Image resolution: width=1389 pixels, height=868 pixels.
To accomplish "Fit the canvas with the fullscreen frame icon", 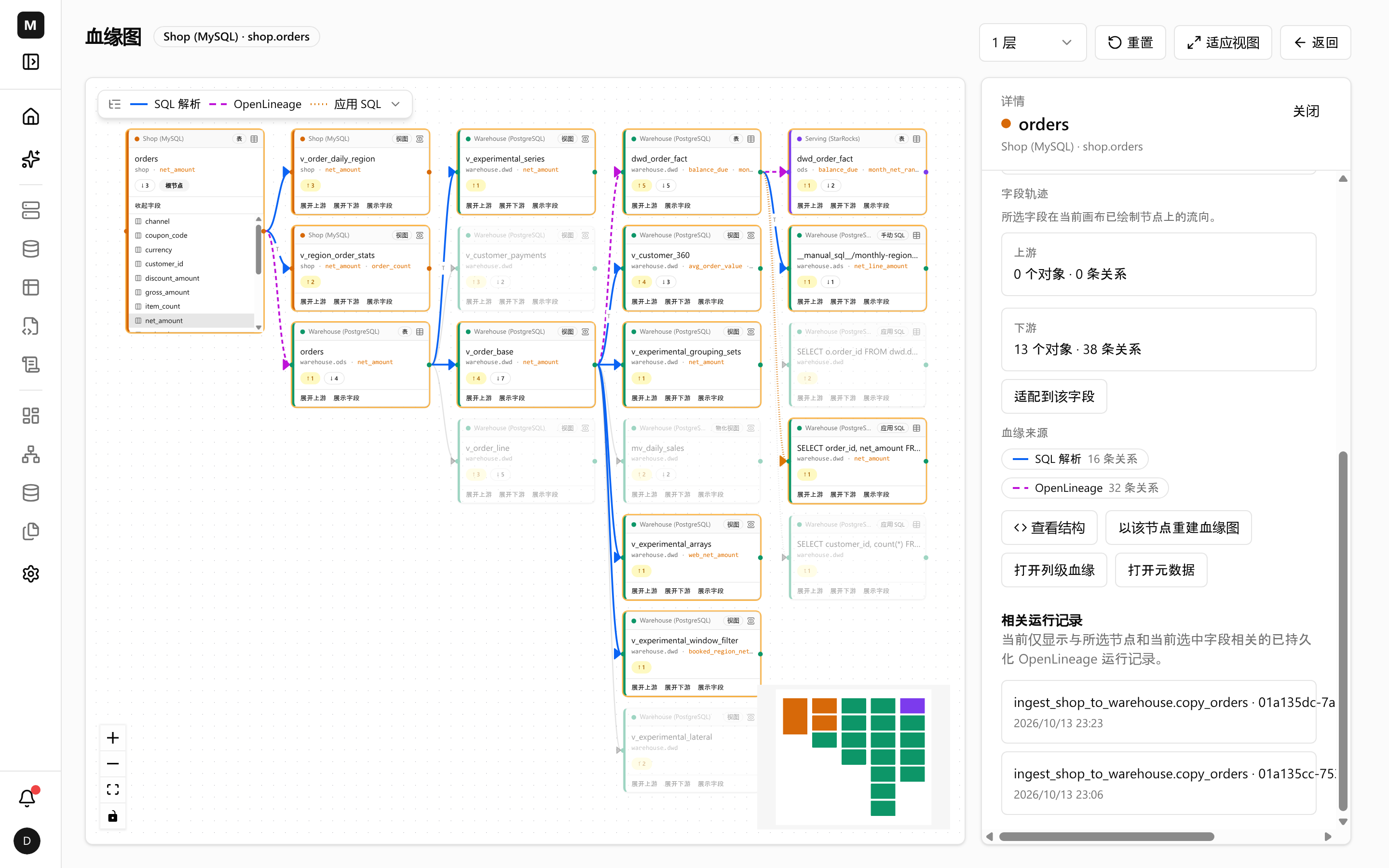I will (112, 790).
